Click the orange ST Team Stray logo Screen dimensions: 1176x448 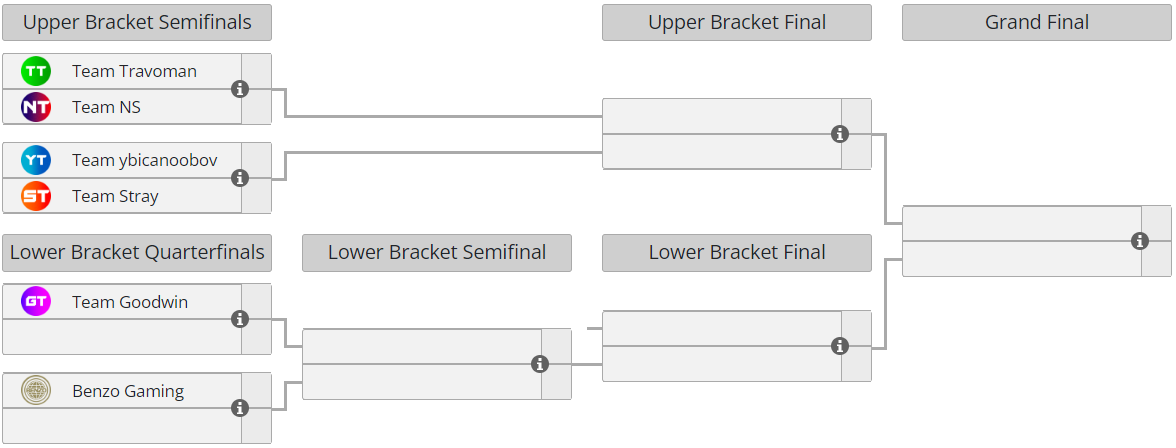[x=36, y=196]
